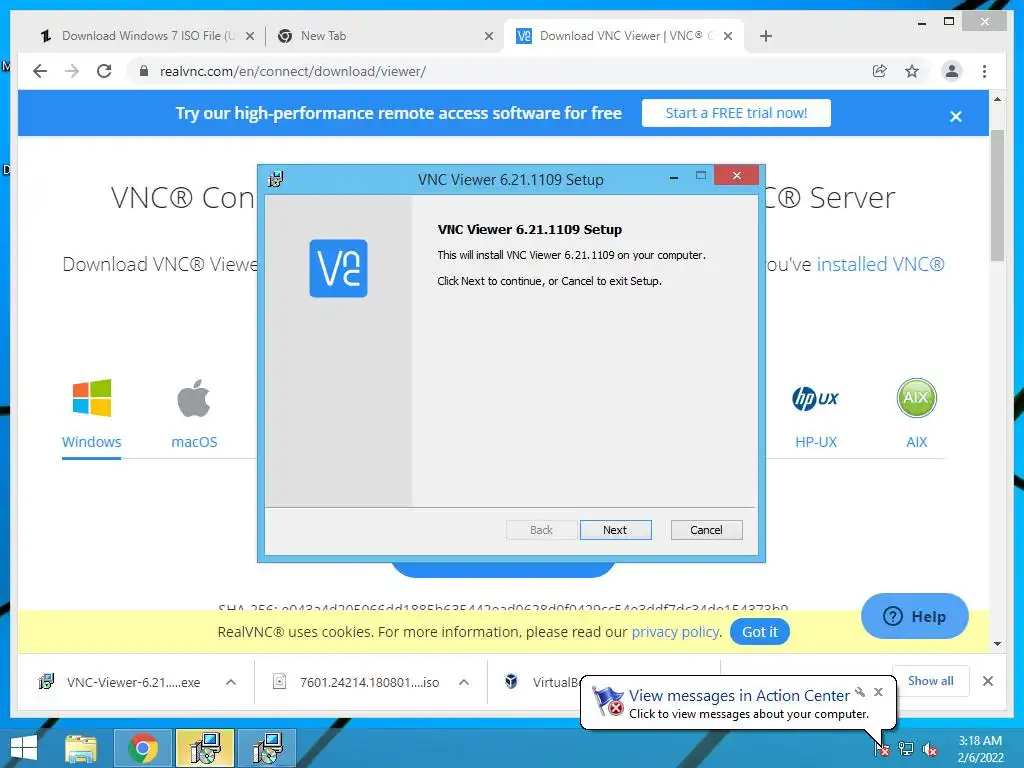Open the balloon's wrench settings icon
Screen dimensions: 1024x768
[x=861, y=692]
